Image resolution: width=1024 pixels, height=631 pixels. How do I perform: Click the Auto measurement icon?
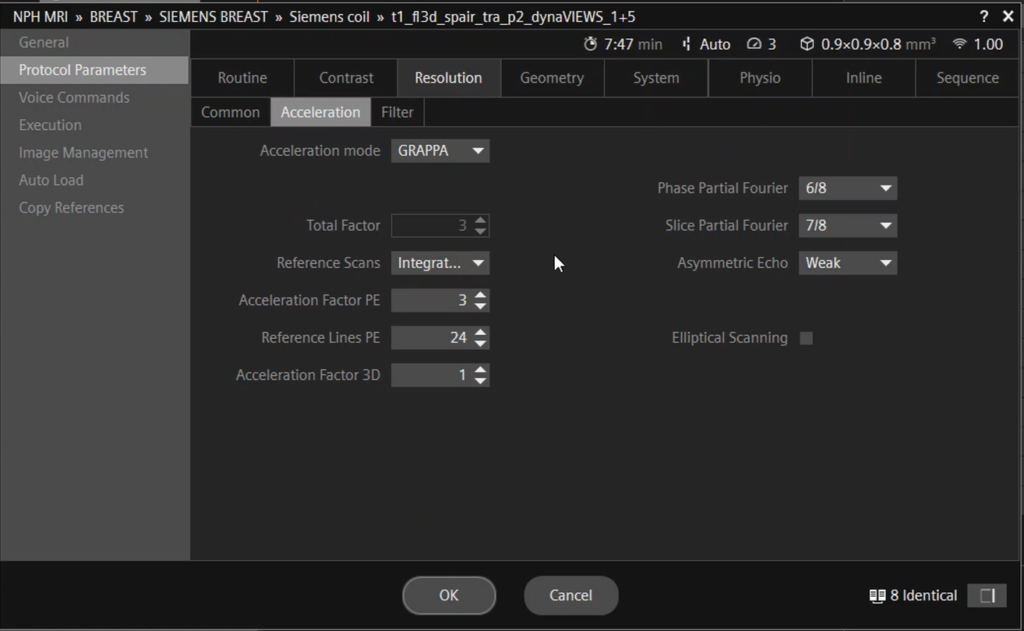689,44
